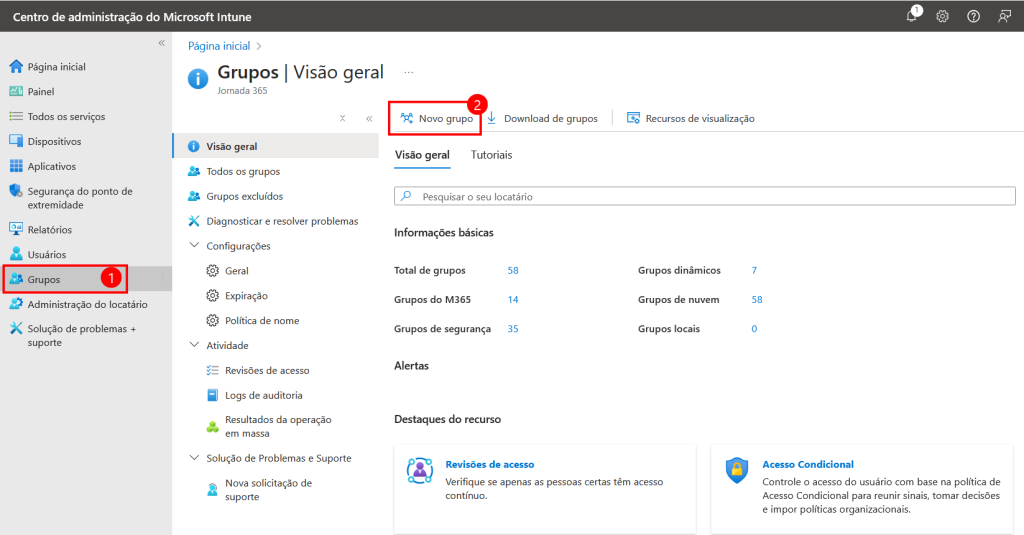
Task: Click the Geral gear icon
Action: coord(212,270)
